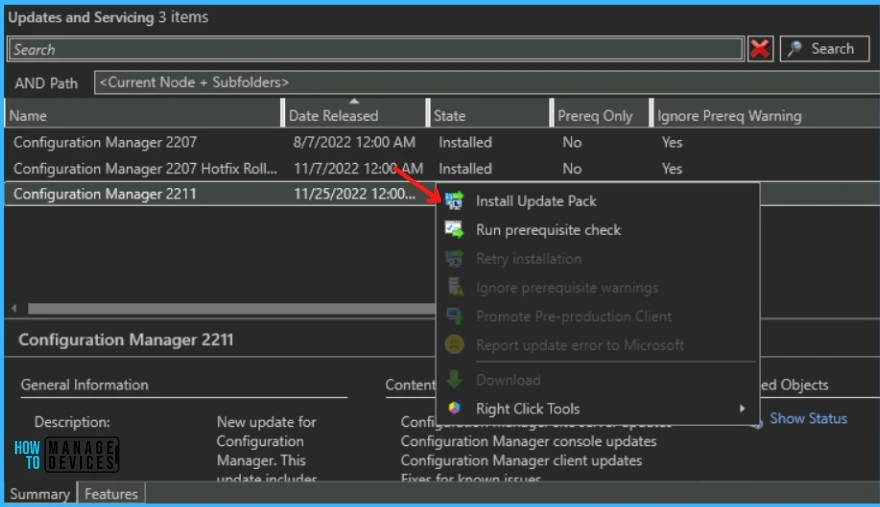The height and width of the screenshot is (507, 880).
Task: Sort by Date Released column header
Action: pos(354,115)
